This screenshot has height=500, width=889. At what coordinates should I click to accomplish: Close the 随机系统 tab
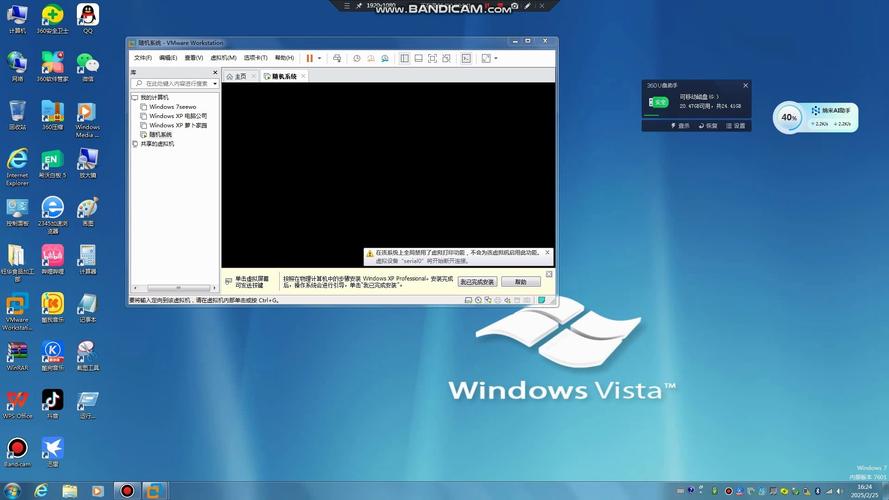click(303, 76)
